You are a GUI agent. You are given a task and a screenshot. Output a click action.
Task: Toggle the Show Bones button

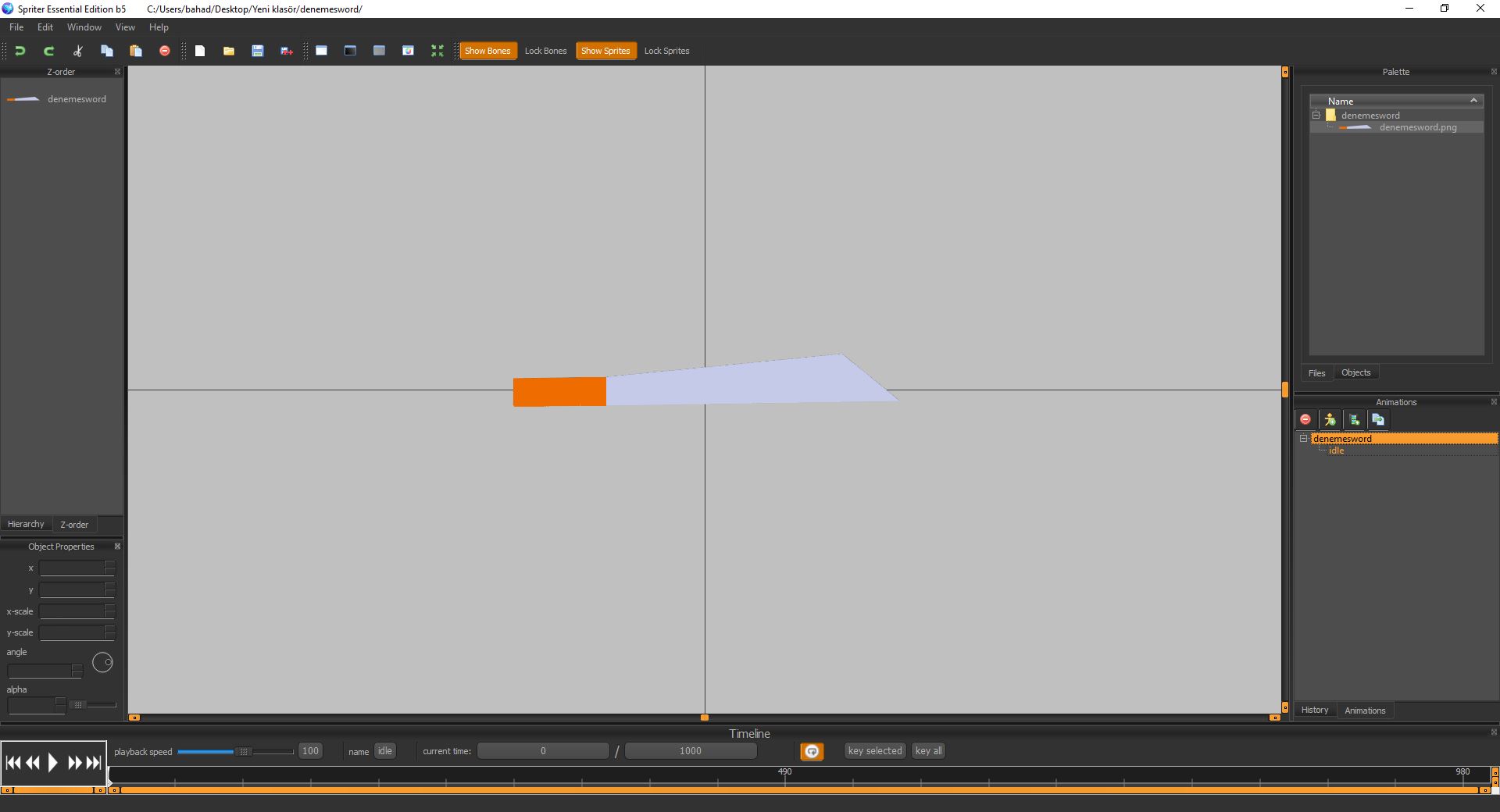pos(487,51)
